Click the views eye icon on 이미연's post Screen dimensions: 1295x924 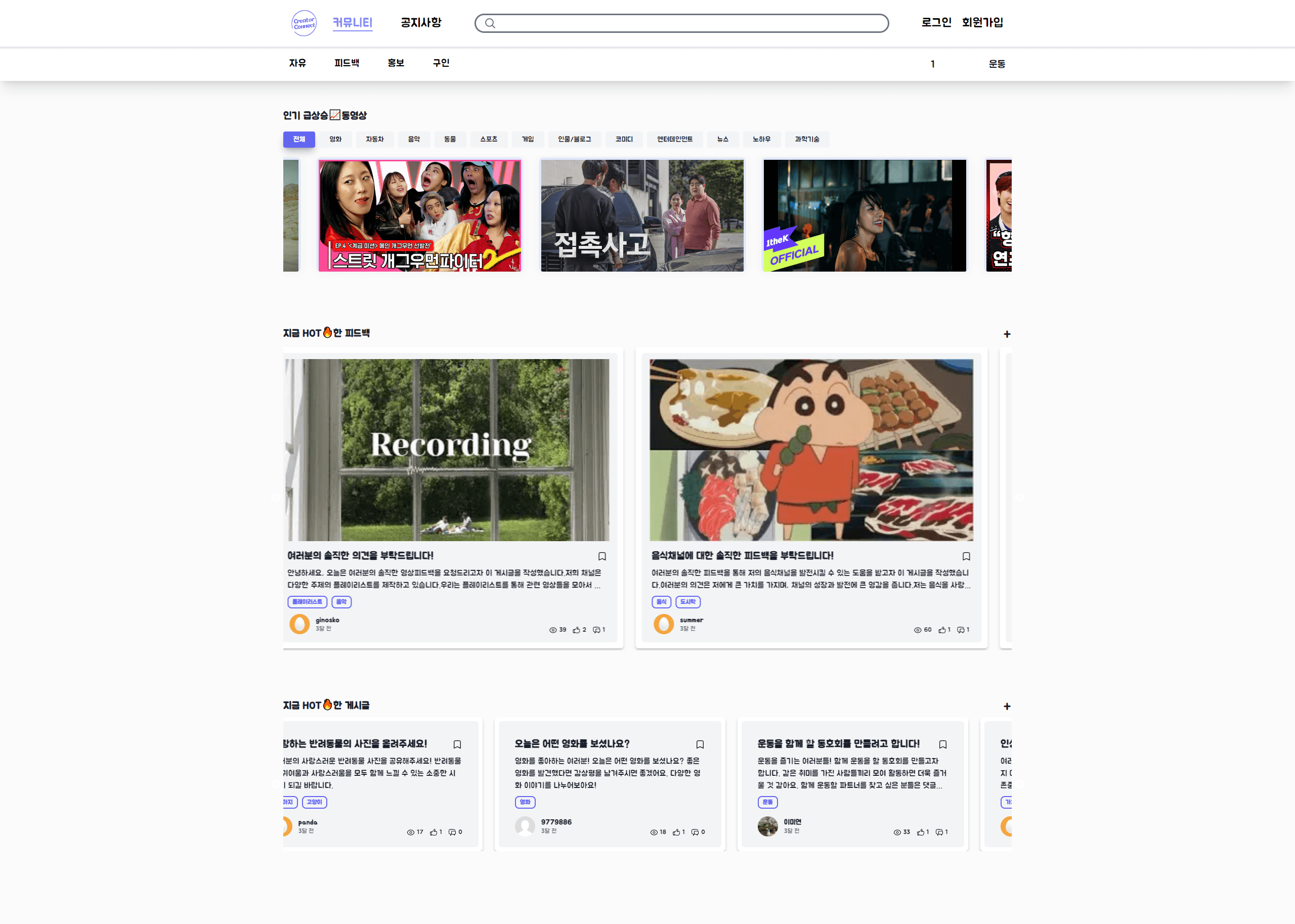click(897, 832)
